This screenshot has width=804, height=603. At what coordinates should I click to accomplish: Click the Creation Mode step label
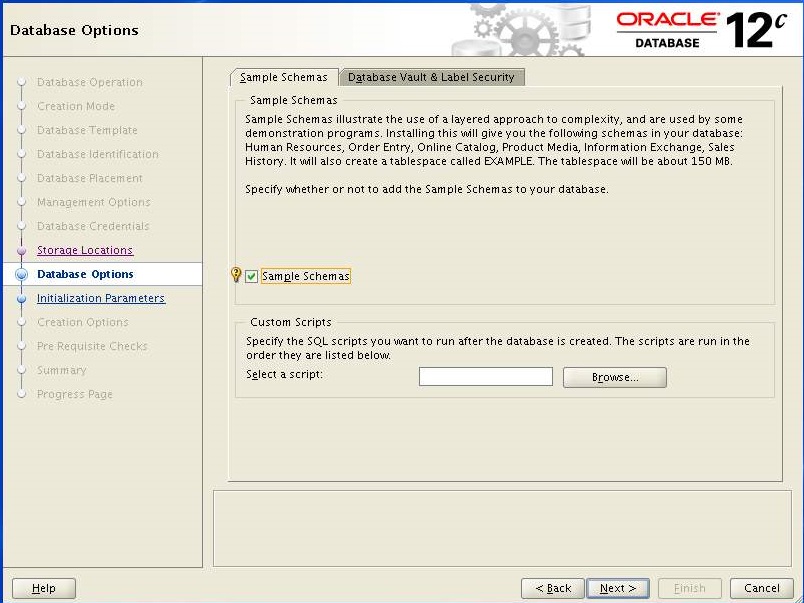point(76,106)
